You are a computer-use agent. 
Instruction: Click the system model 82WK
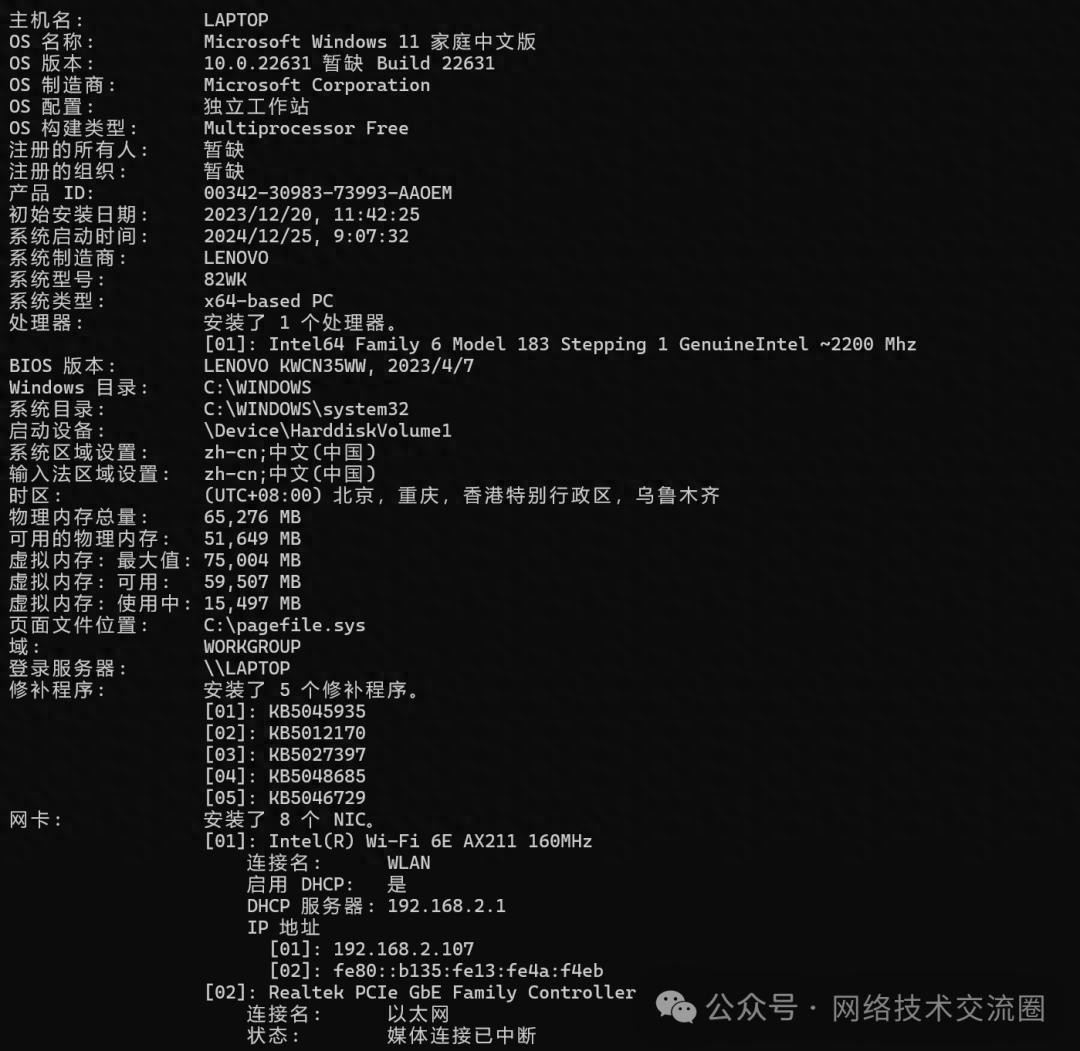coord(225,279)
